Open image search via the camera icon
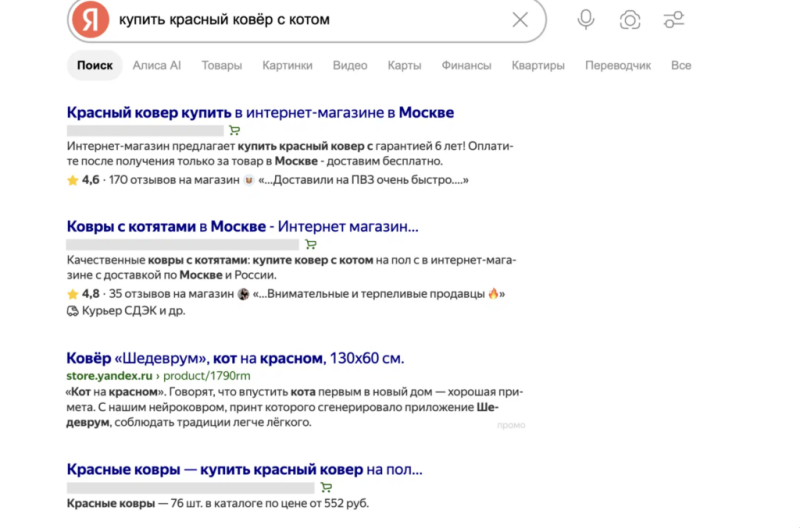 point(630,20)
